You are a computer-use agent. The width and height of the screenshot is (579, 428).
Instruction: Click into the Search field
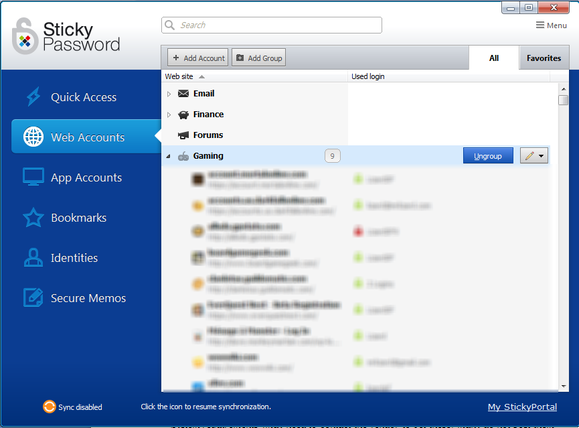[x=271, y=25]
